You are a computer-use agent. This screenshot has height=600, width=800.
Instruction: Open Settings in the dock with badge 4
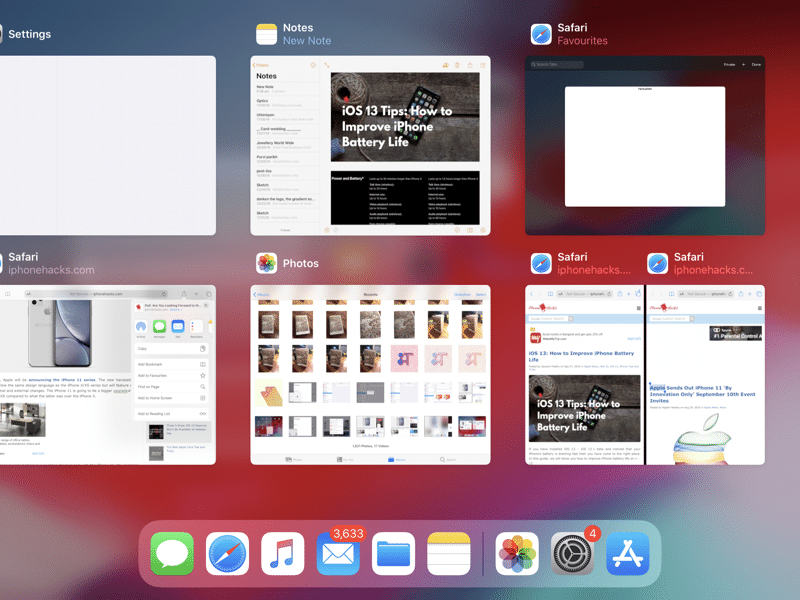click(x=572, y=553)
